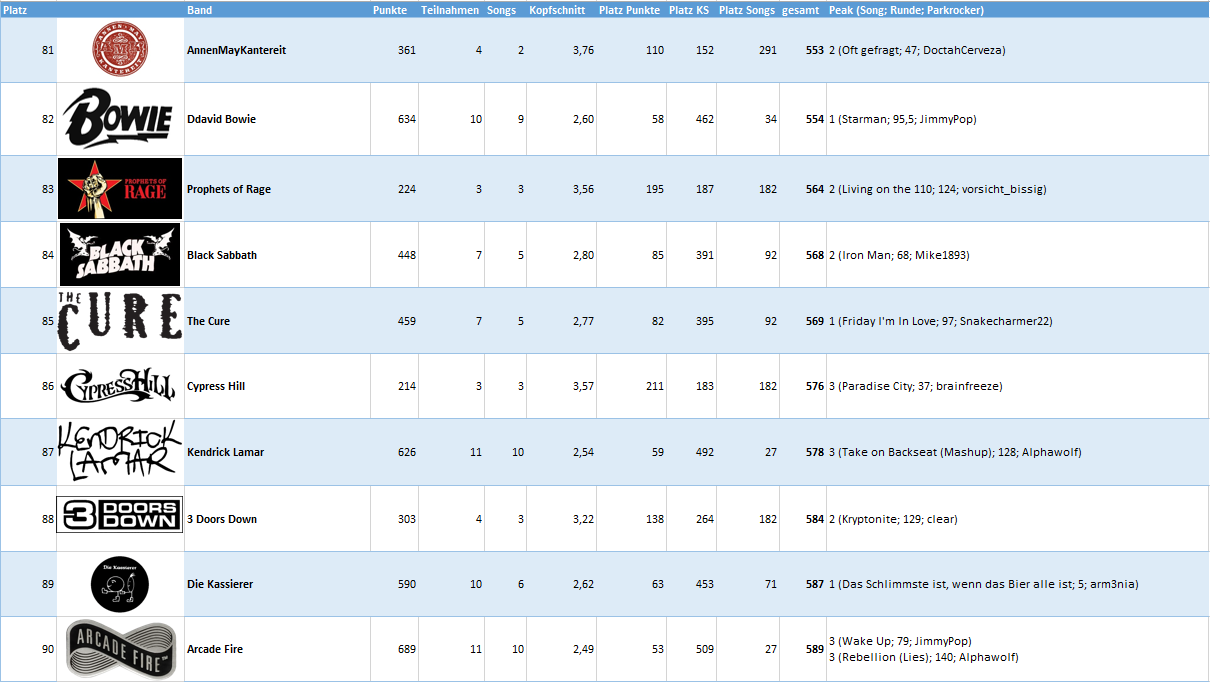Select the 3 Doors Down logo
Screen dimensions: 1210x682
pos(120,514)
